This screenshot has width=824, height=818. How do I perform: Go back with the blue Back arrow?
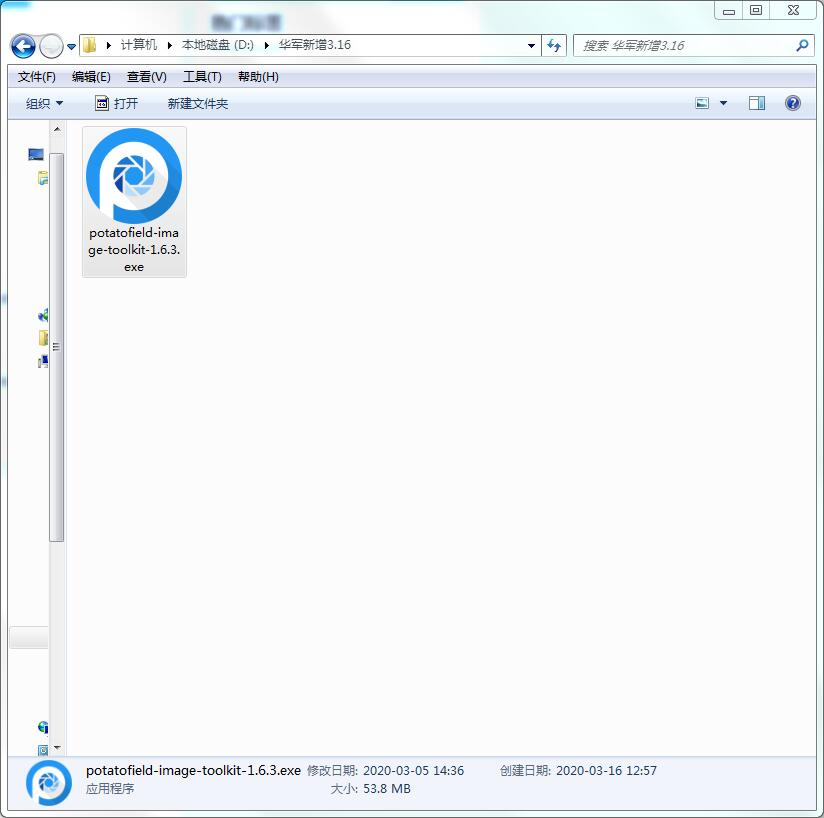[x=23, y=46]
